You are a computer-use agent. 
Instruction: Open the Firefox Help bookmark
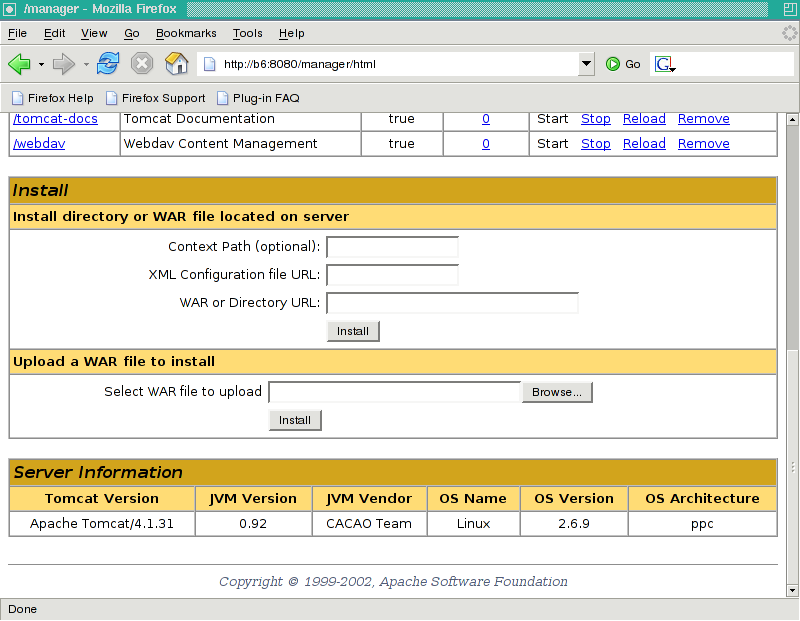pos(53,98)
